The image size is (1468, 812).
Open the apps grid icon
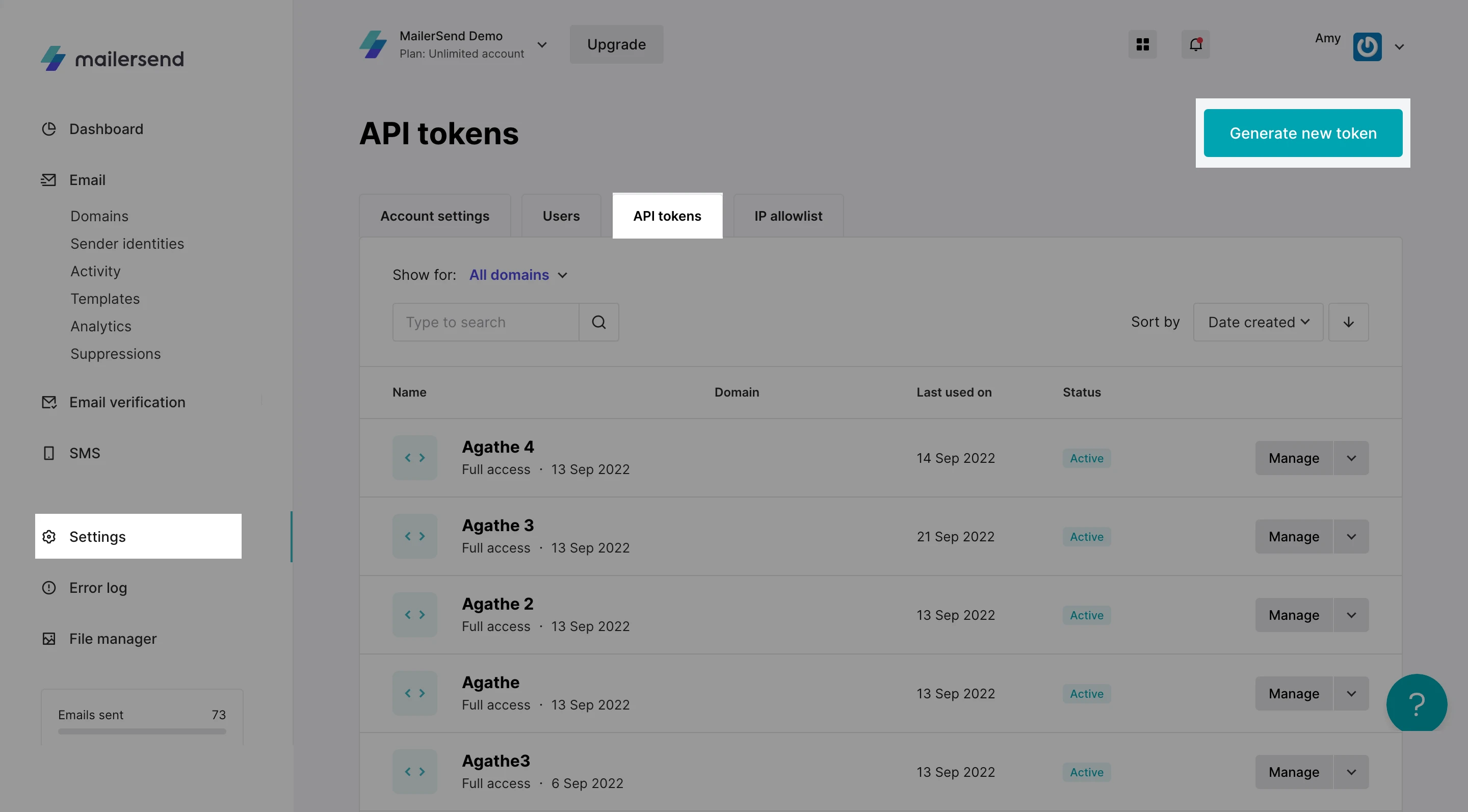[1142, 44]
